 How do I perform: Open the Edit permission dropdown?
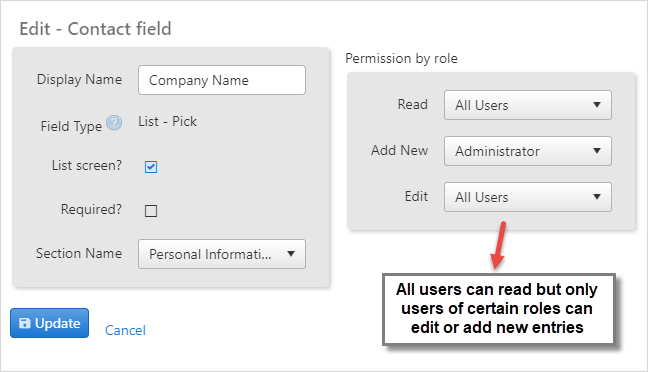(x=528, y=197)
